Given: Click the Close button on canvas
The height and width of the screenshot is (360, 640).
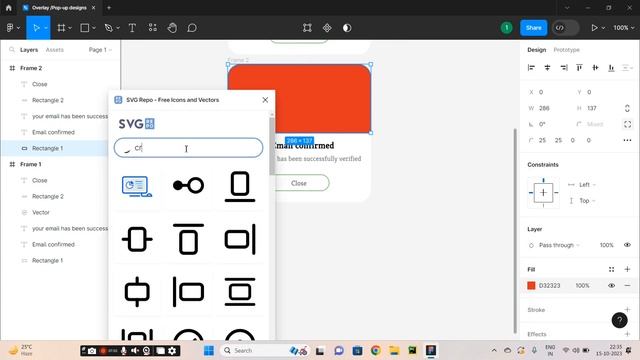Looking at the screenshot, I should [x=299, y=183].
